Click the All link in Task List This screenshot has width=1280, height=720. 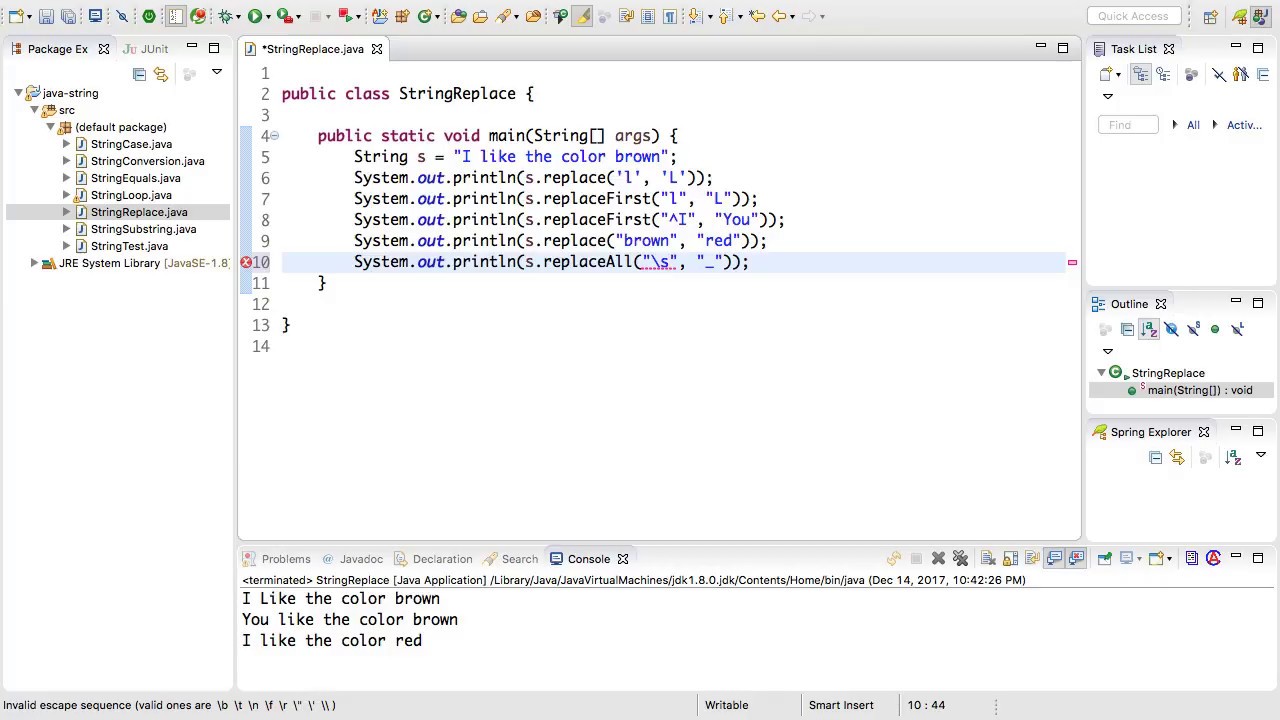click(x=1193, y=125)
